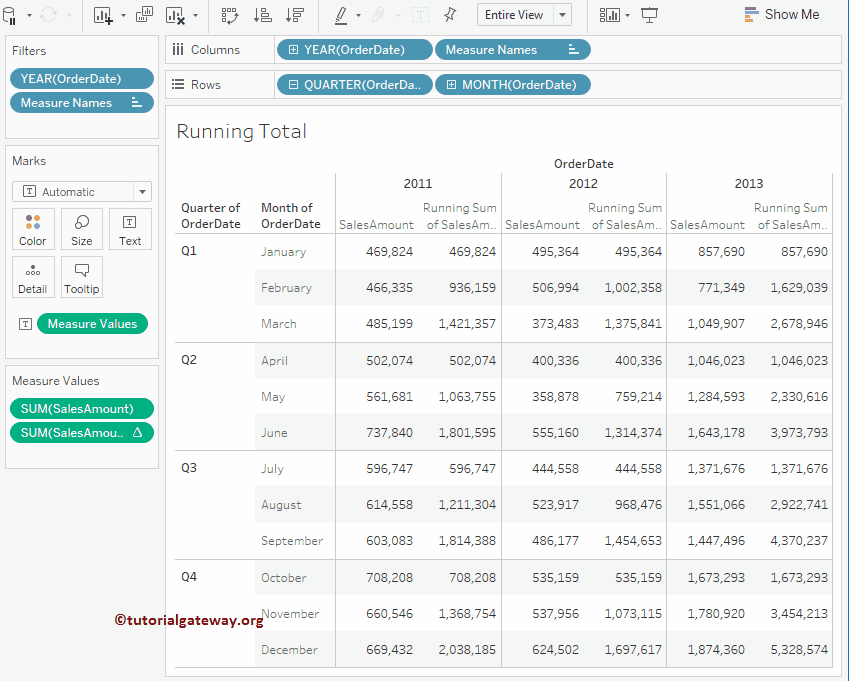Click the Duplicate sheet icon
The height and width of the screenshot is (681, 849).
pos(144,15)
